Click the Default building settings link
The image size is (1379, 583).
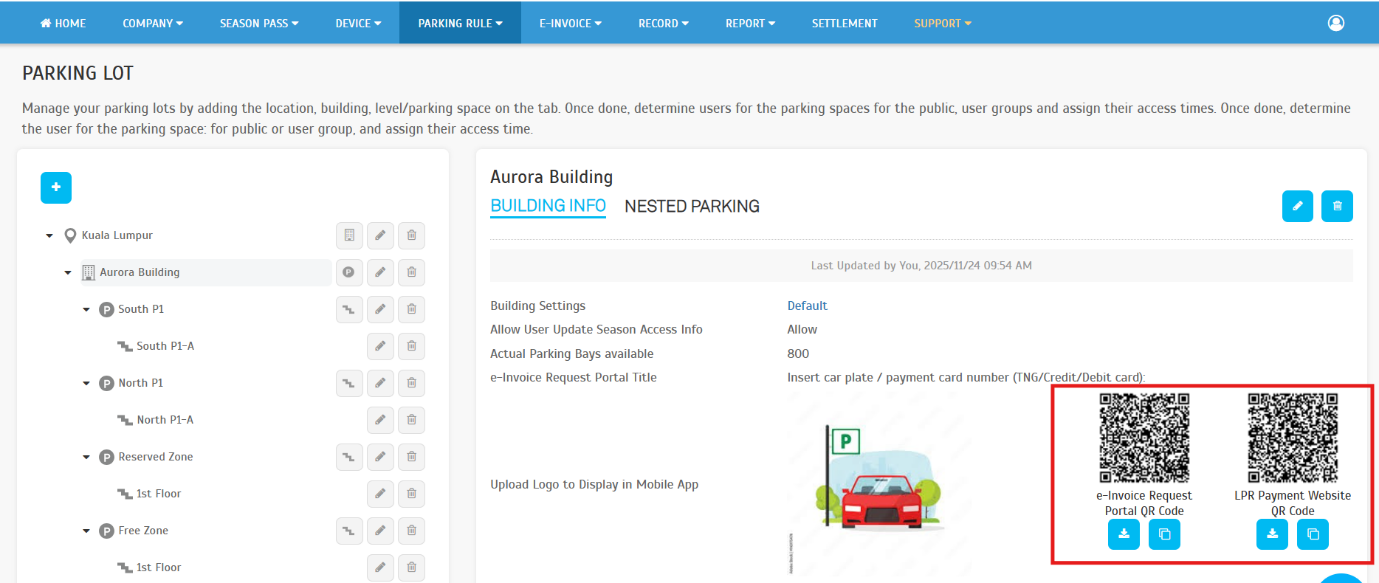[x=807, y=306]
